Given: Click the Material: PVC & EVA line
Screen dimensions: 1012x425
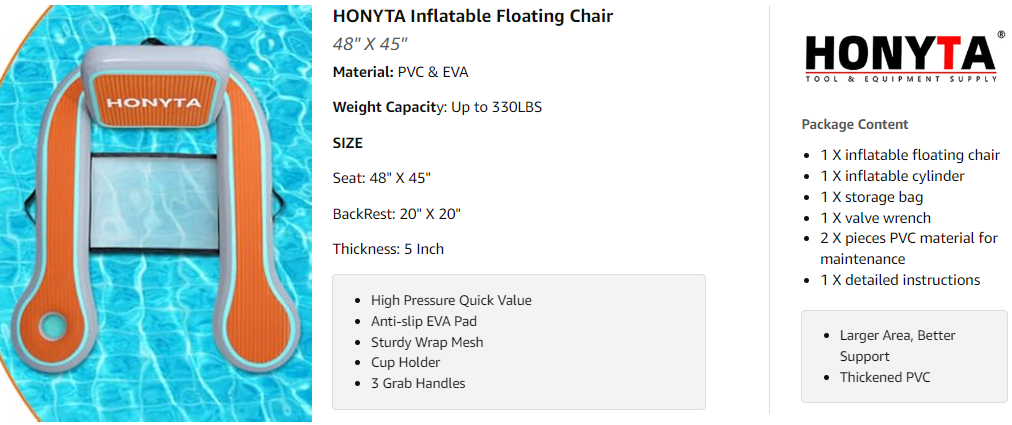Looking at the screenshot, I should (400, 72).
